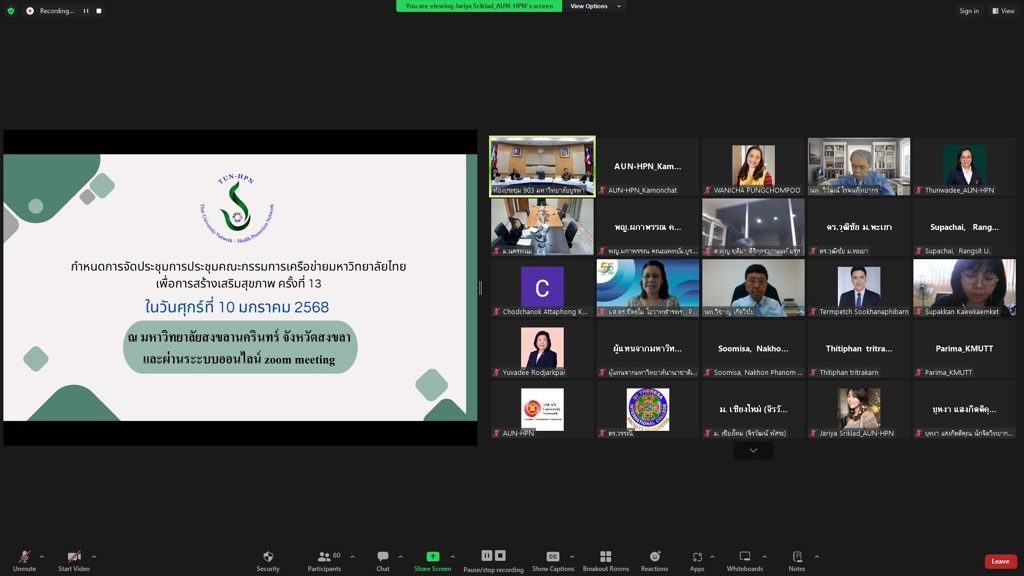Stop the recording in top bar
This screenshot has width=1024, height=576.
click(x=99, y=11)
